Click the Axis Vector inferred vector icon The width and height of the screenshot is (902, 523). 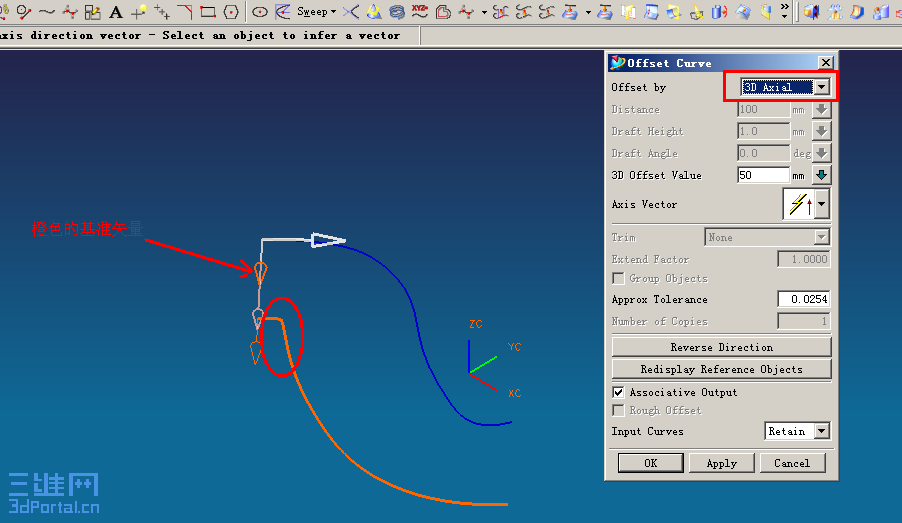coord(800,204)
